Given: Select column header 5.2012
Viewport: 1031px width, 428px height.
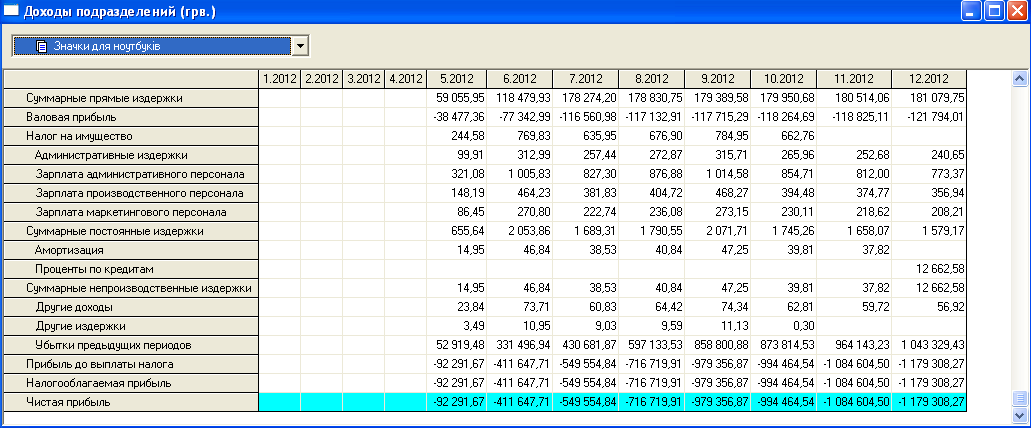Looking at the screenshot, I should click(457, 79).
